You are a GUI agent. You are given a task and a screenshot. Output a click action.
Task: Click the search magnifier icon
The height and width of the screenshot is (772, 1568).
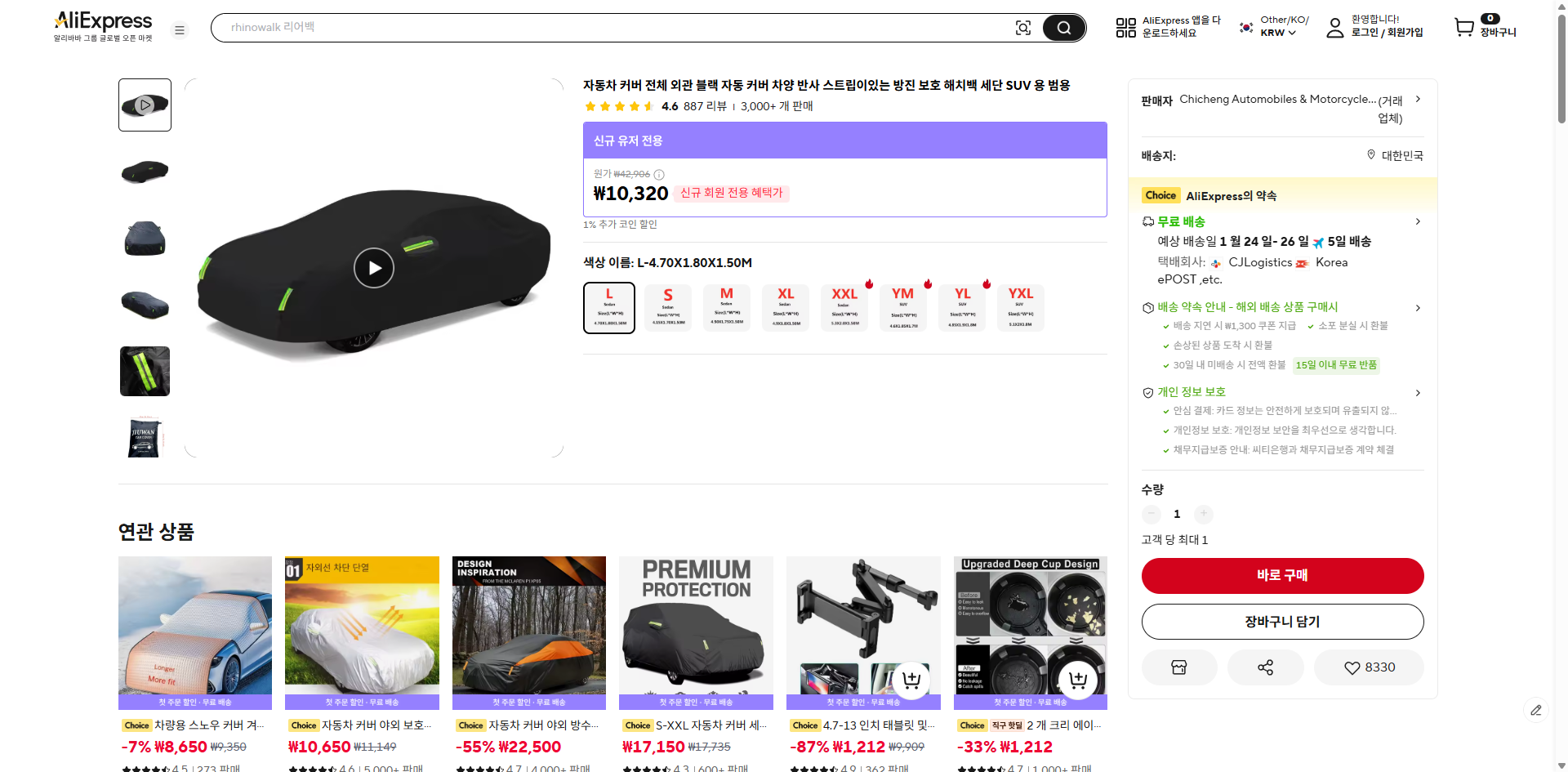click(x=1063, y=27)
